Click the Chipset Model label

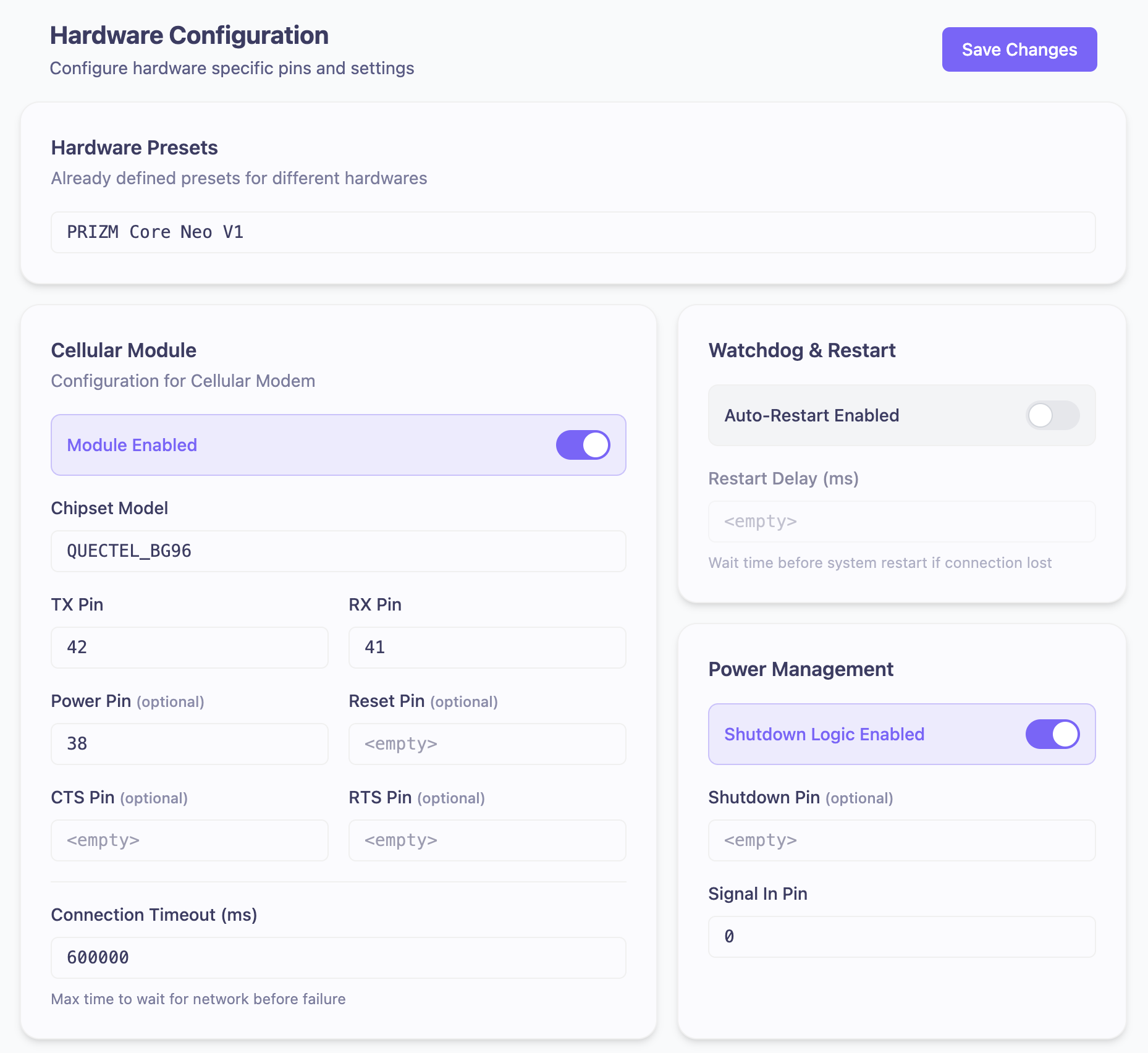(109, 508)
